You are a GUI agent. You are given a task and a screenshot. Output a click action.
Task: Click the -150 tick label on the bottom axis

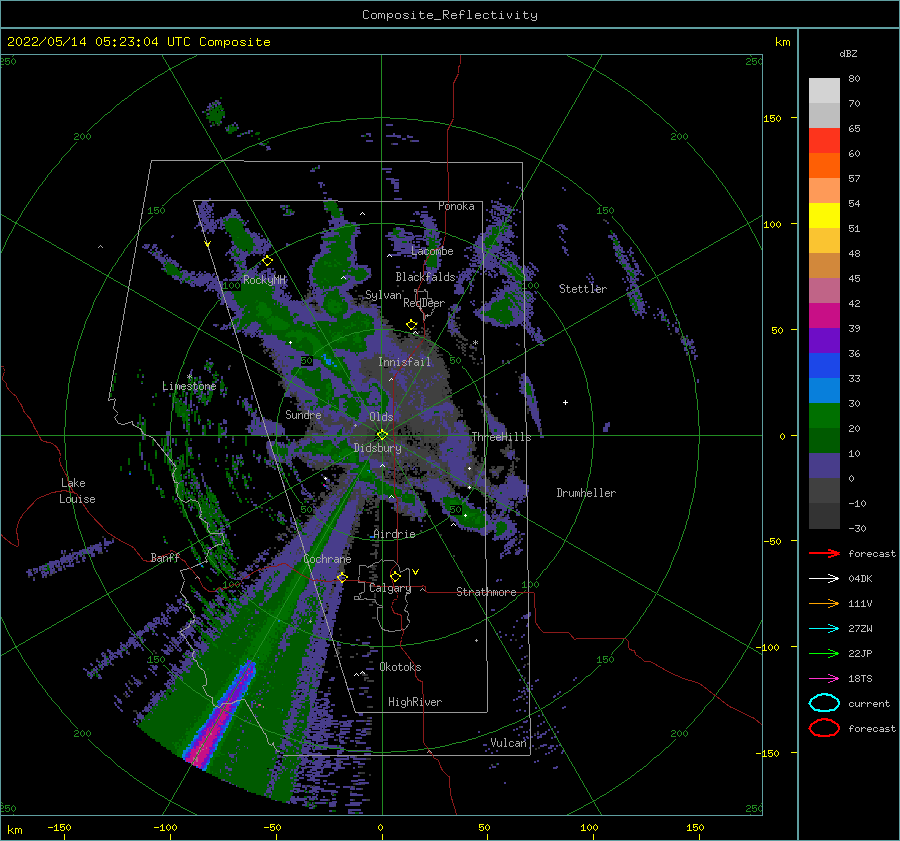(x=59, y=827)
